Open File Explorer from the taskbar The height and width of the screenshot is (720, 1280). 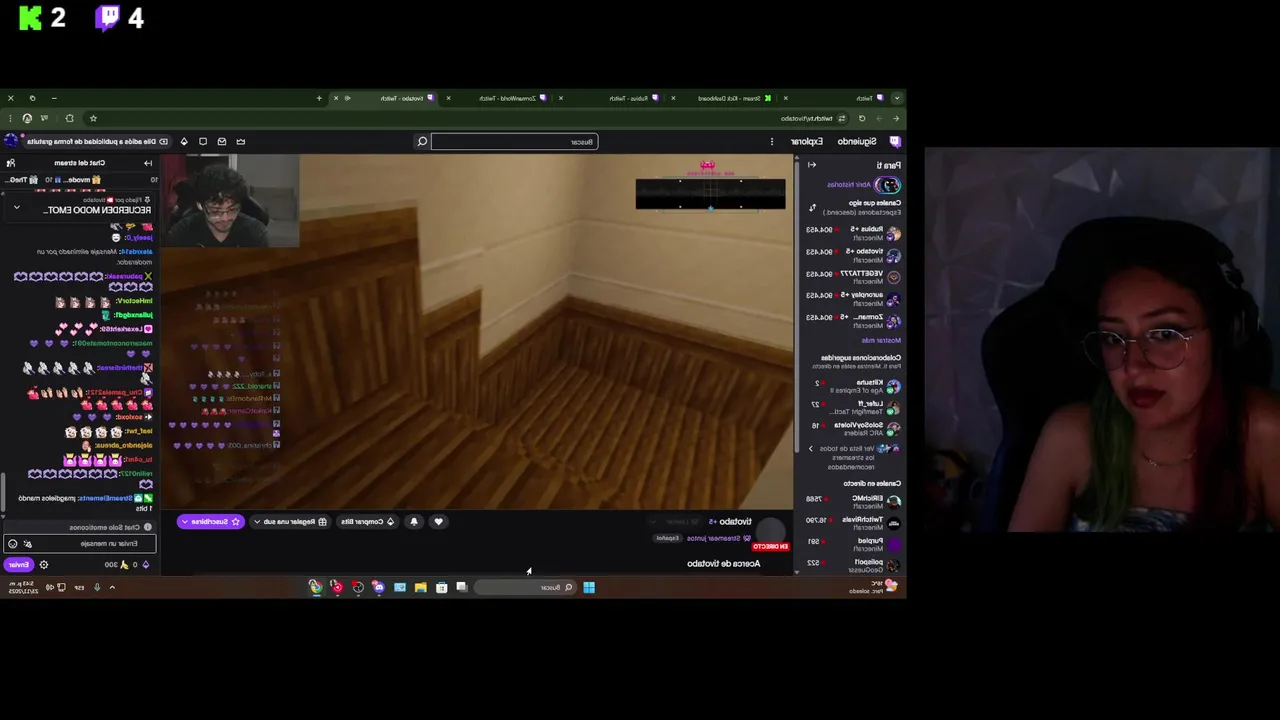point(420,587)
